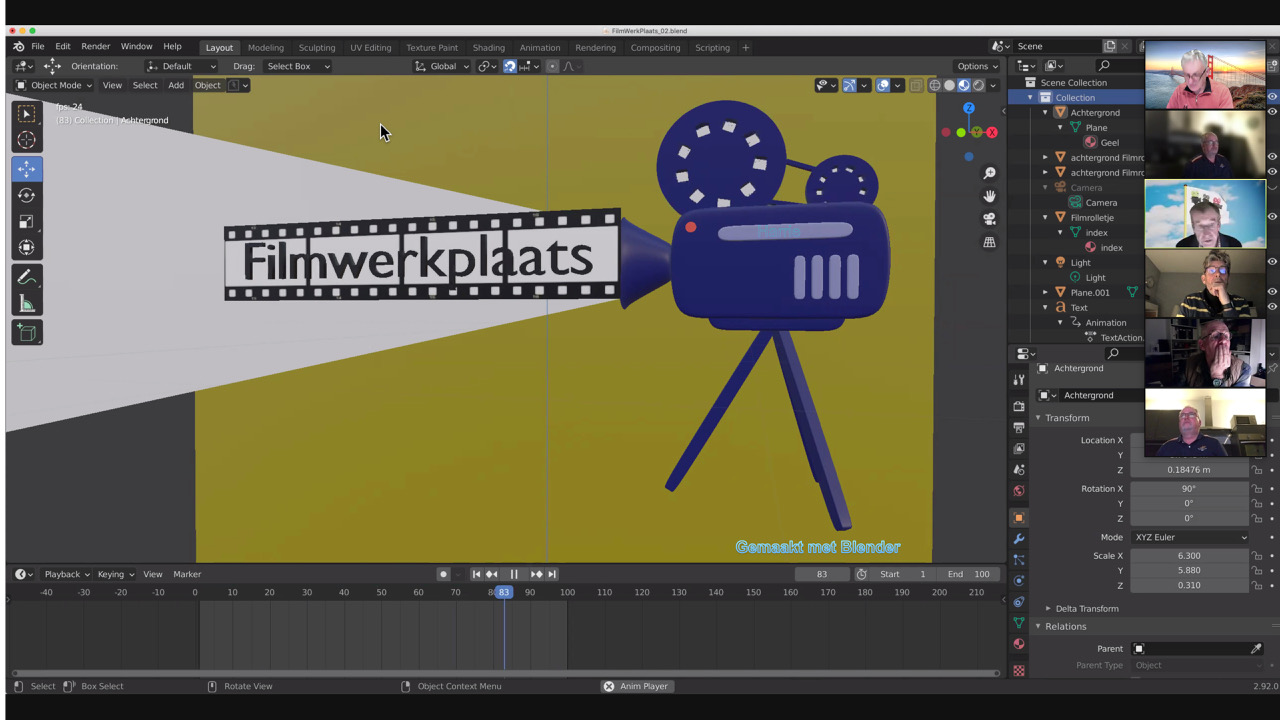Activate the Cursor tool
This screenshot has height=720, width=1280.
27,140
